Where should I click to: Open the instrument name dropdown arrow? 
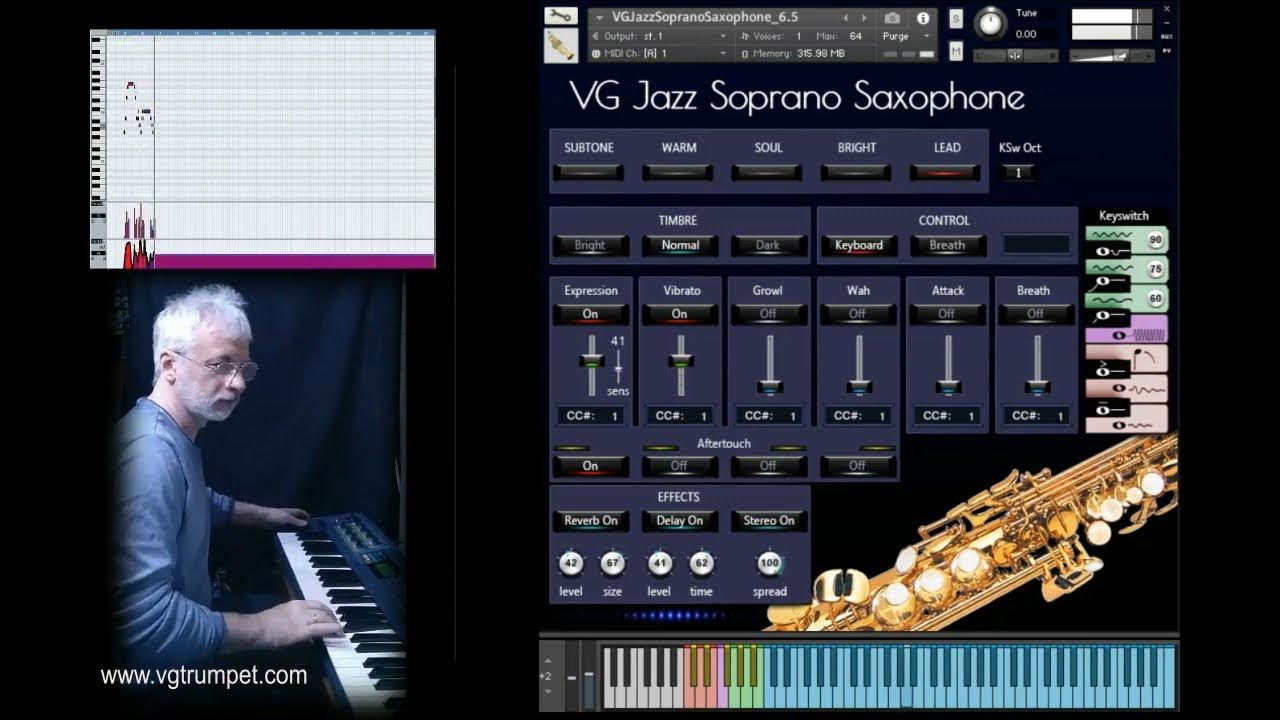(x=600, y=17)
